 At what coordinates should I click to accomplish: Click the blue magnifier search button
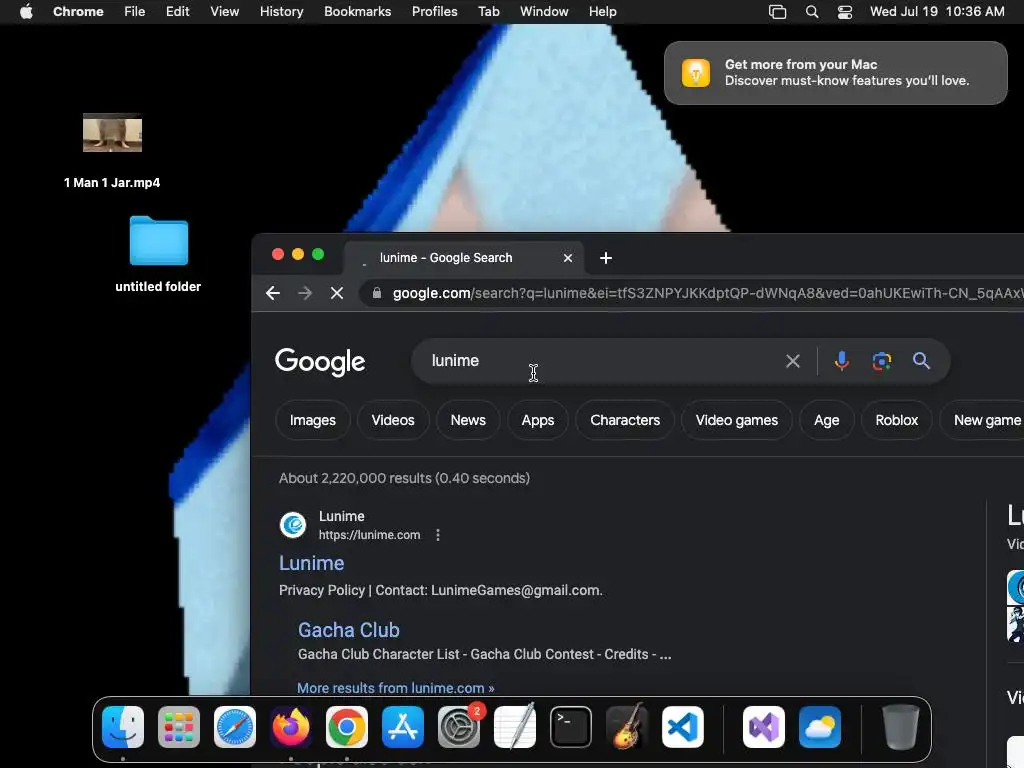point(921,360)
